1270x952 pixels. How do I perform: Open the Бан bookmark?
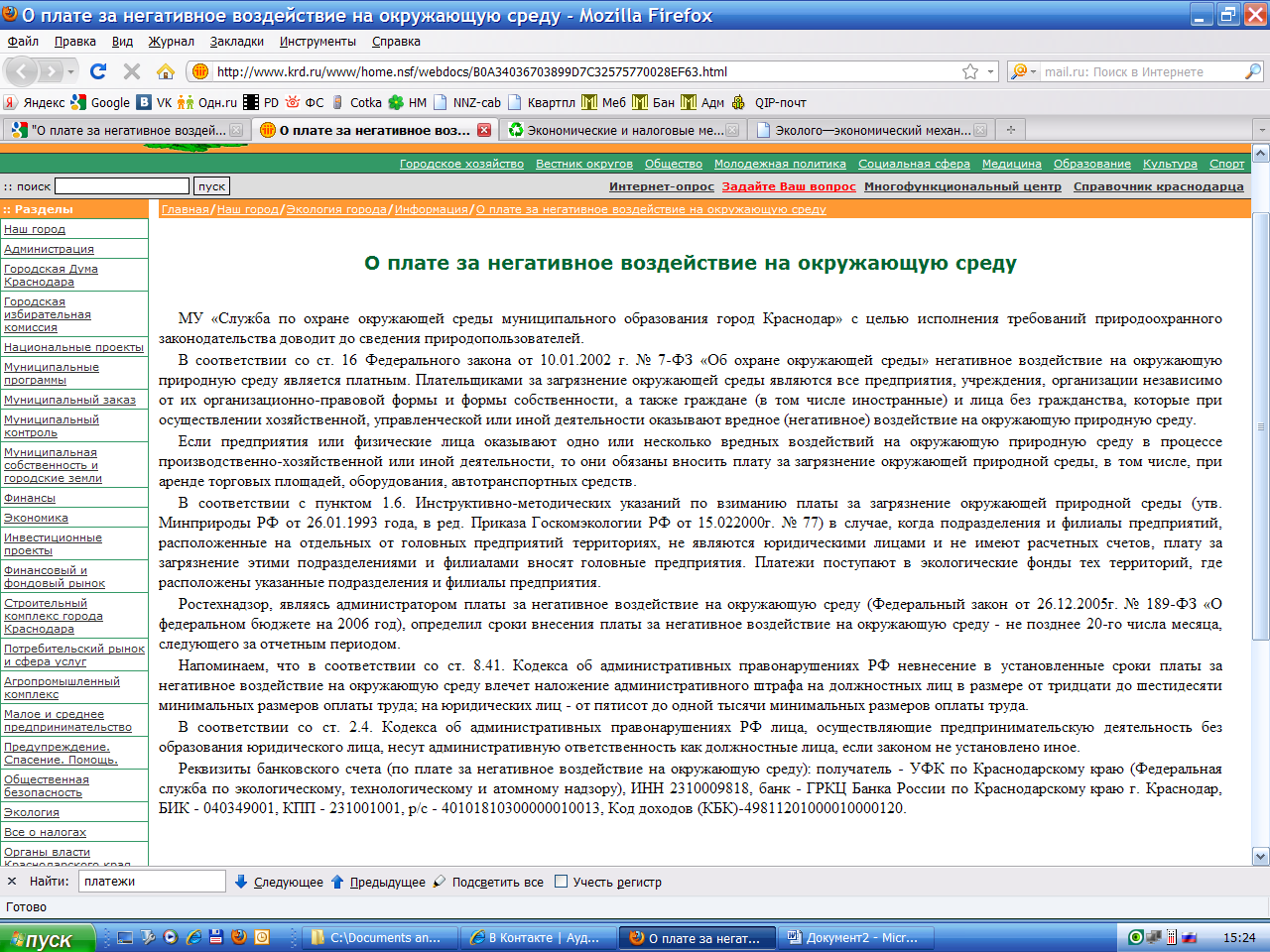click(654, 102)
